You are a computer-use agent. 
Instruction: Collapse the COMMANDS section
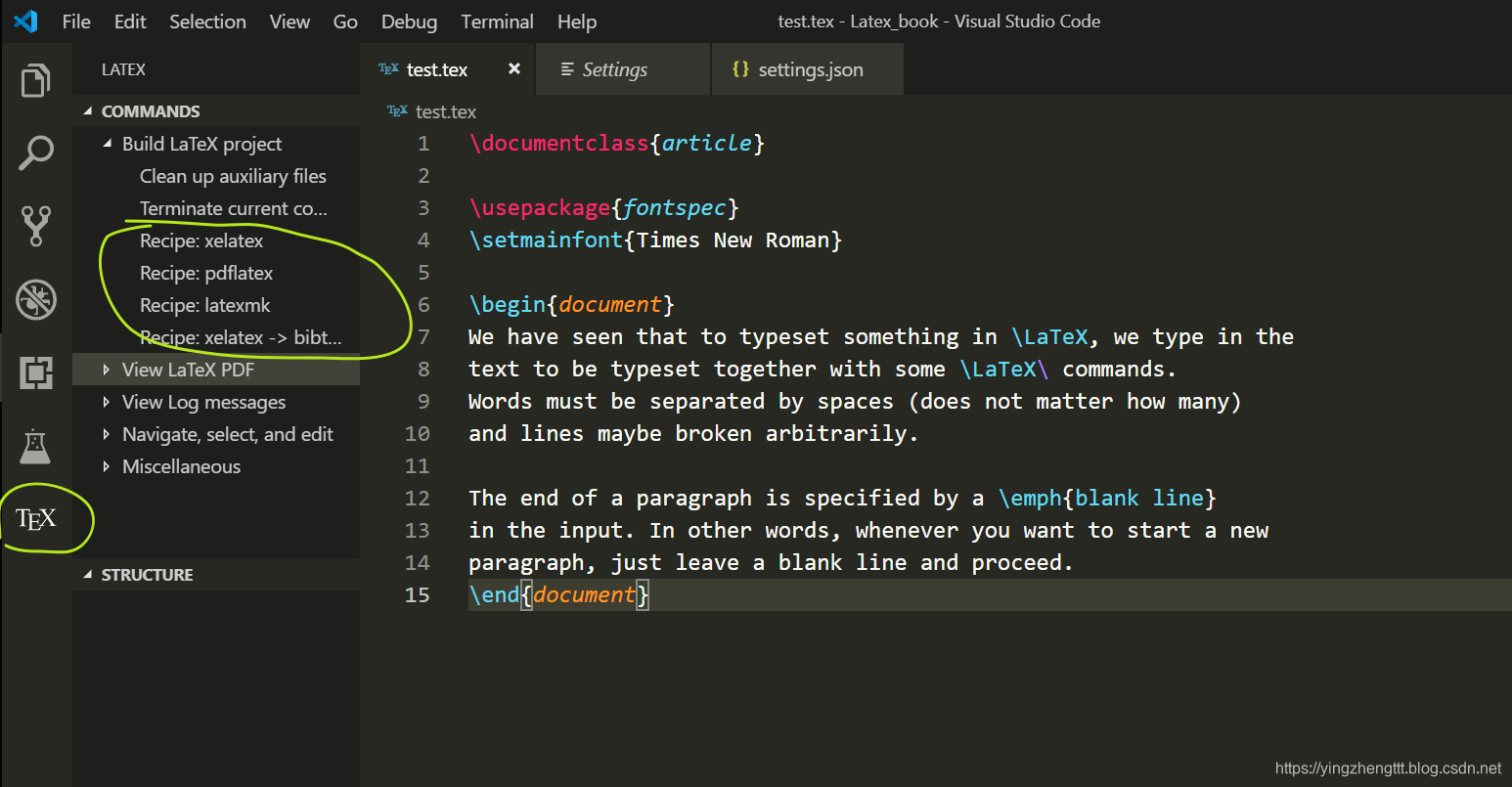[x=88, y=111]
